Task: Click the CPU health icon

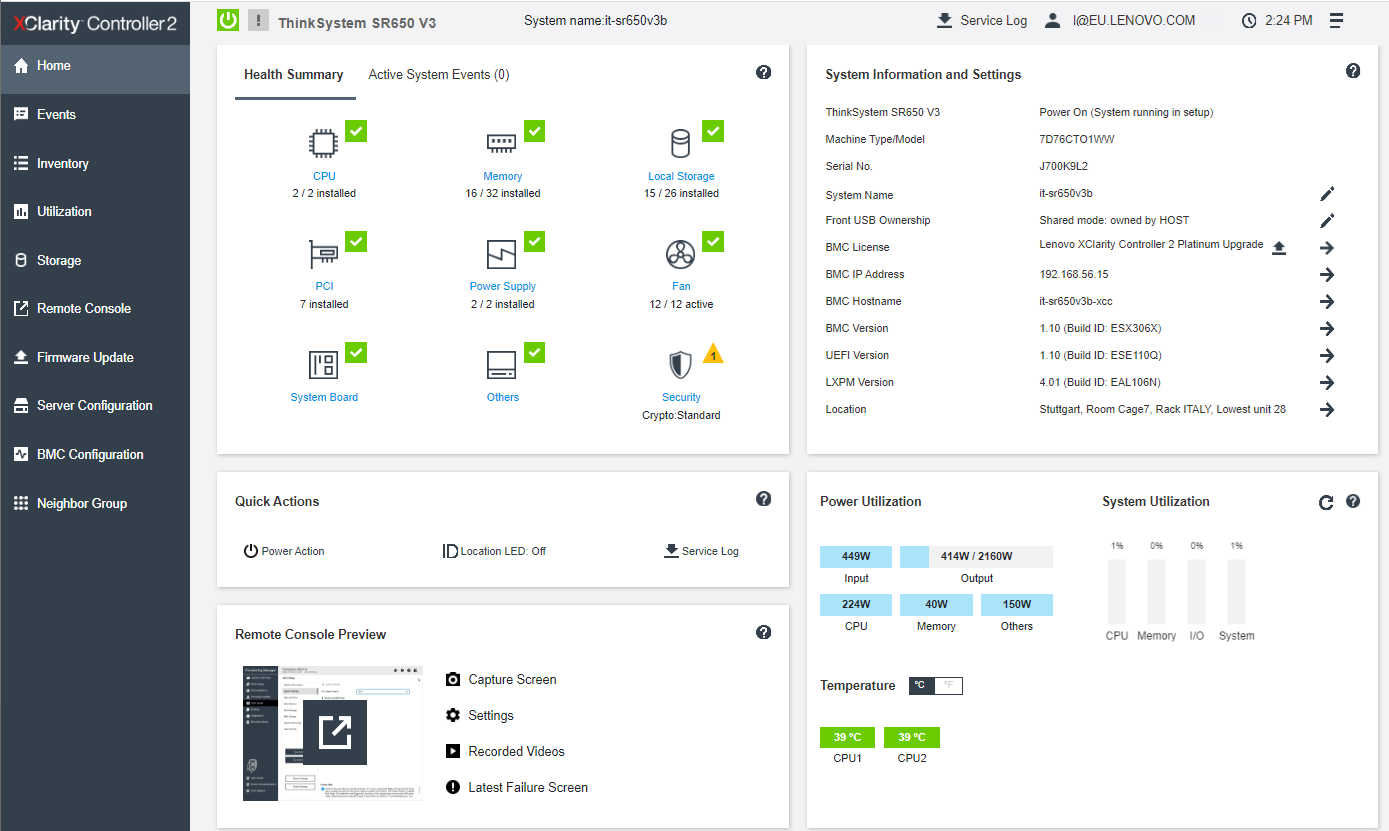Action: click(324, 144)
